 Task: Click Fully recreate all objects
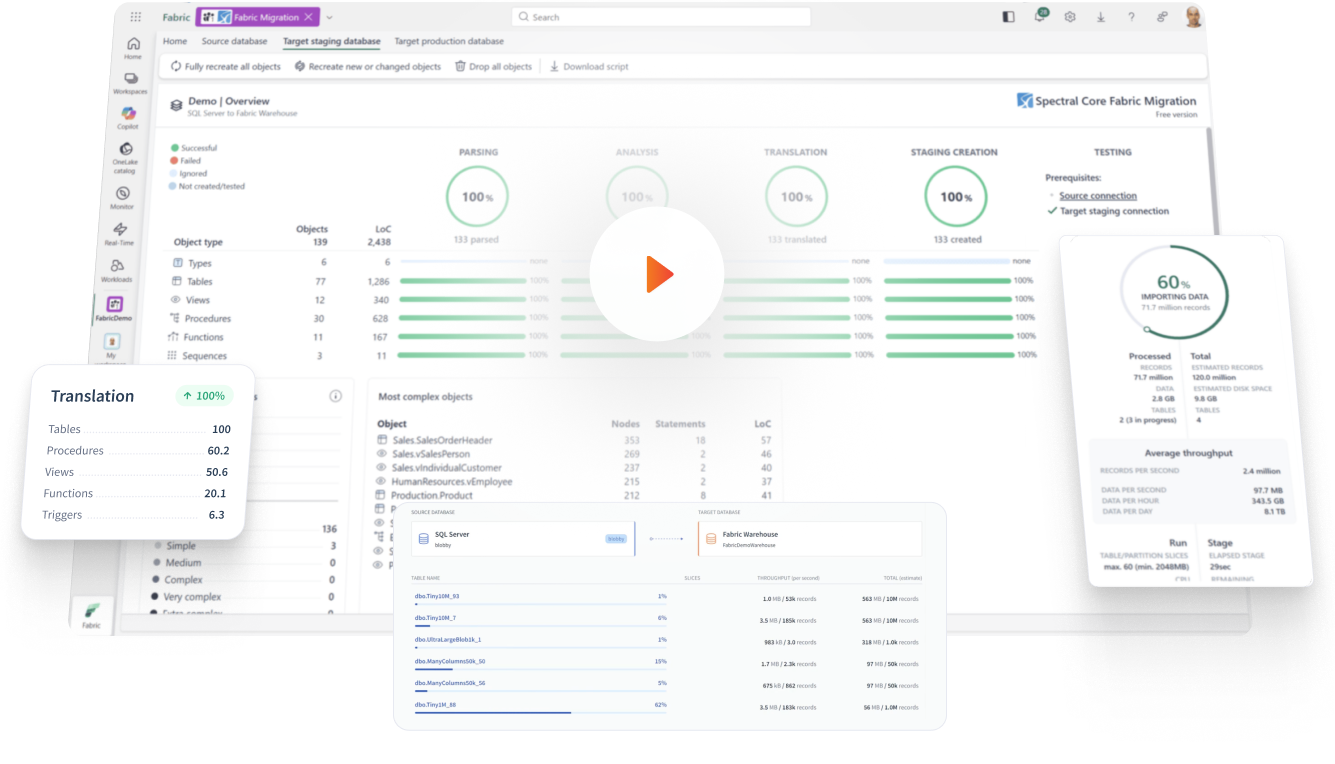pos(225,67)
